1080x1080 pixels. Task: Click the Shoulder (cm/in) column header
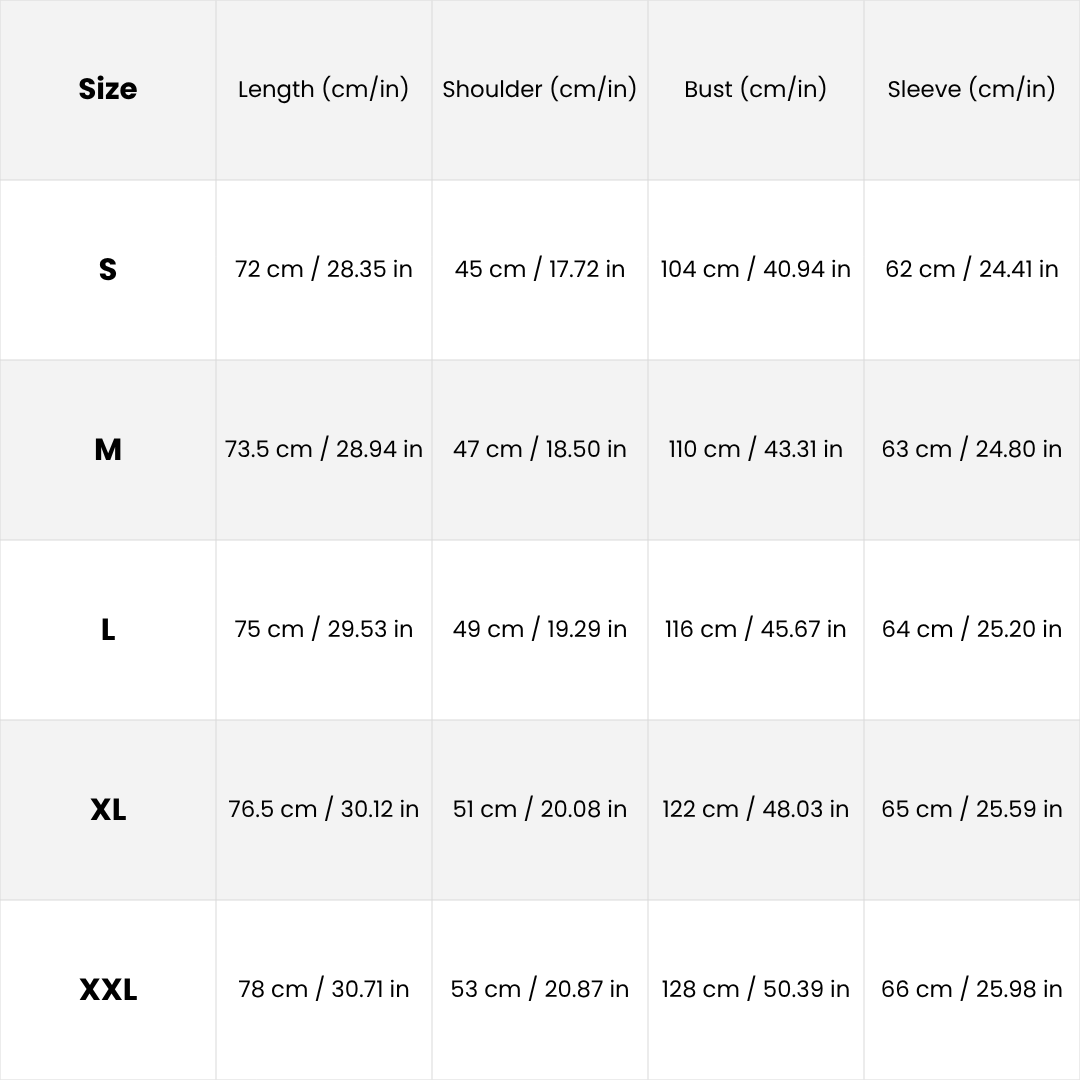539,89
